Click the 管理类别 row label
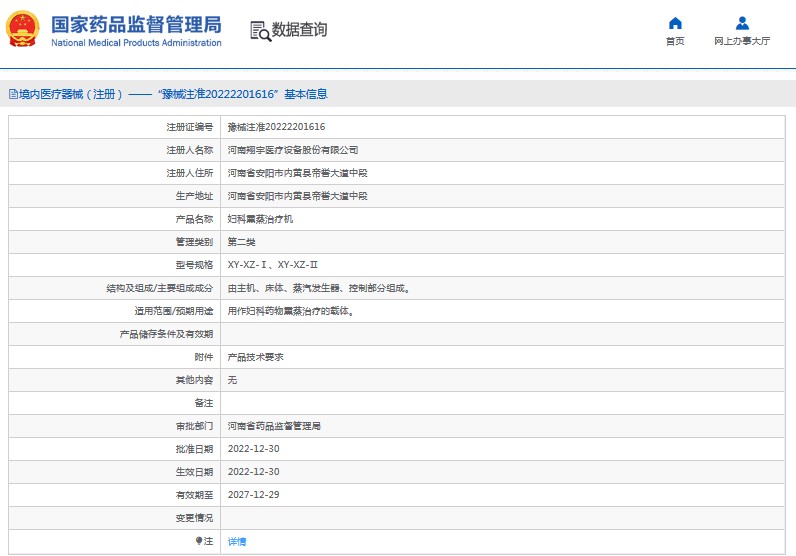796x556 pixels. [194, 242]
